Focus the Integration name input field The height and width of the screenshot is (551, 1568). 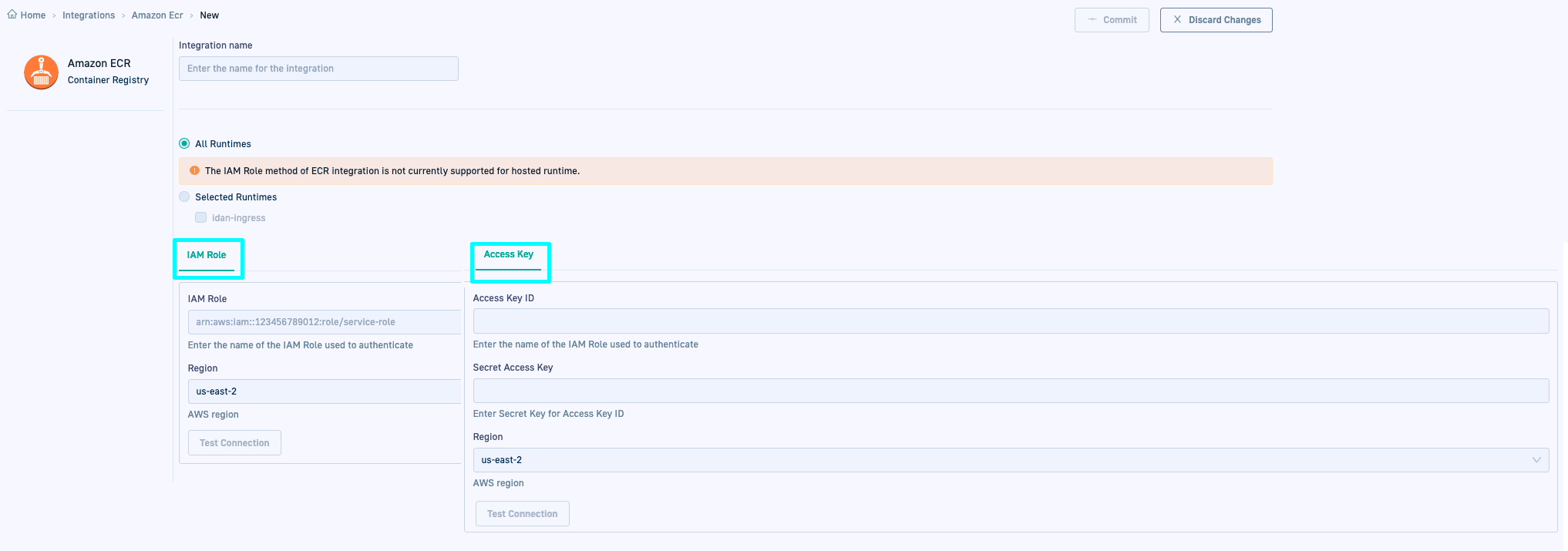click(x=318, y=69)
